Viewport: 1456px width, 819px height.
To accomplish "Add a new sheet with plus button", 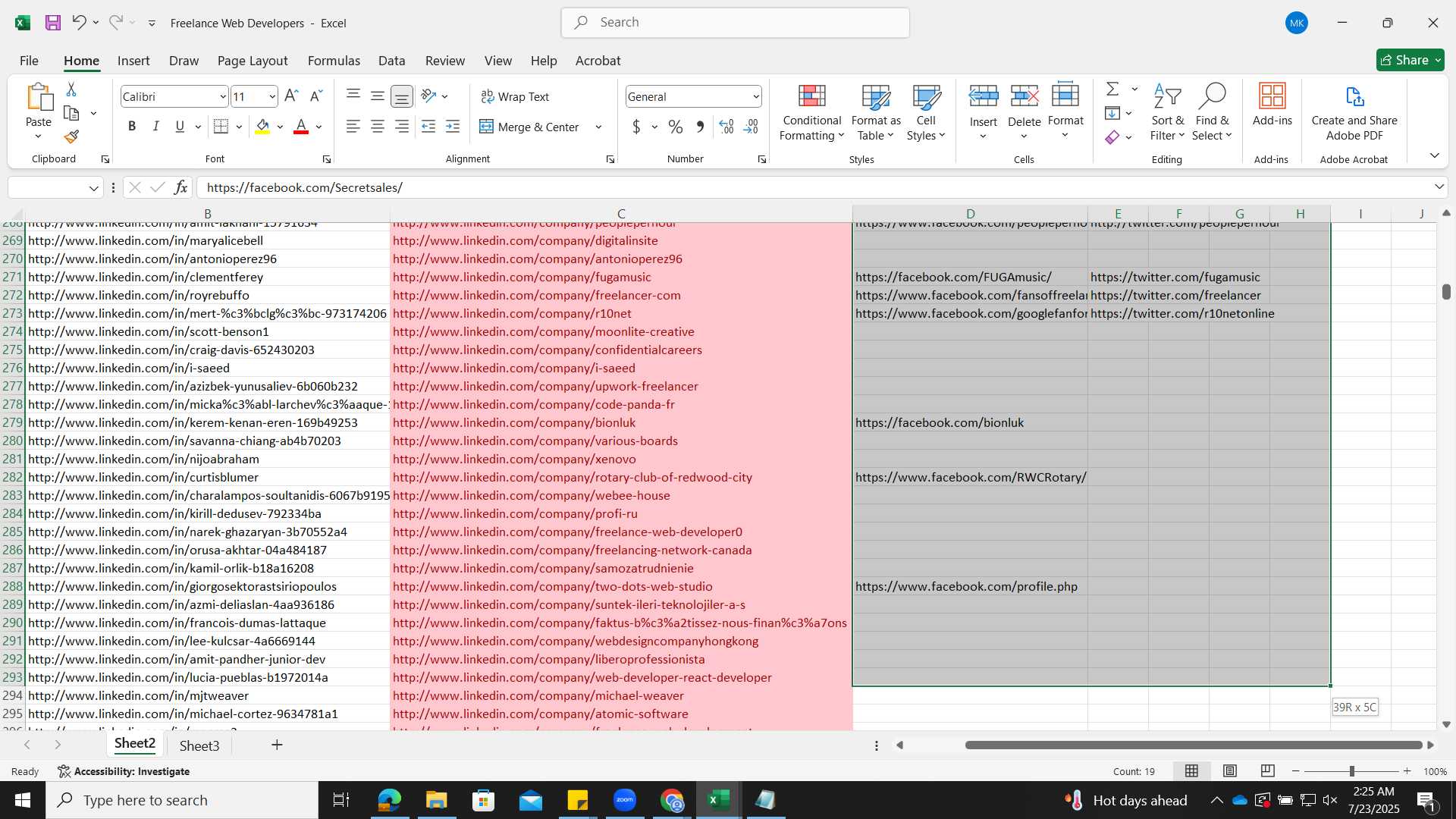I will click(277, 745).
